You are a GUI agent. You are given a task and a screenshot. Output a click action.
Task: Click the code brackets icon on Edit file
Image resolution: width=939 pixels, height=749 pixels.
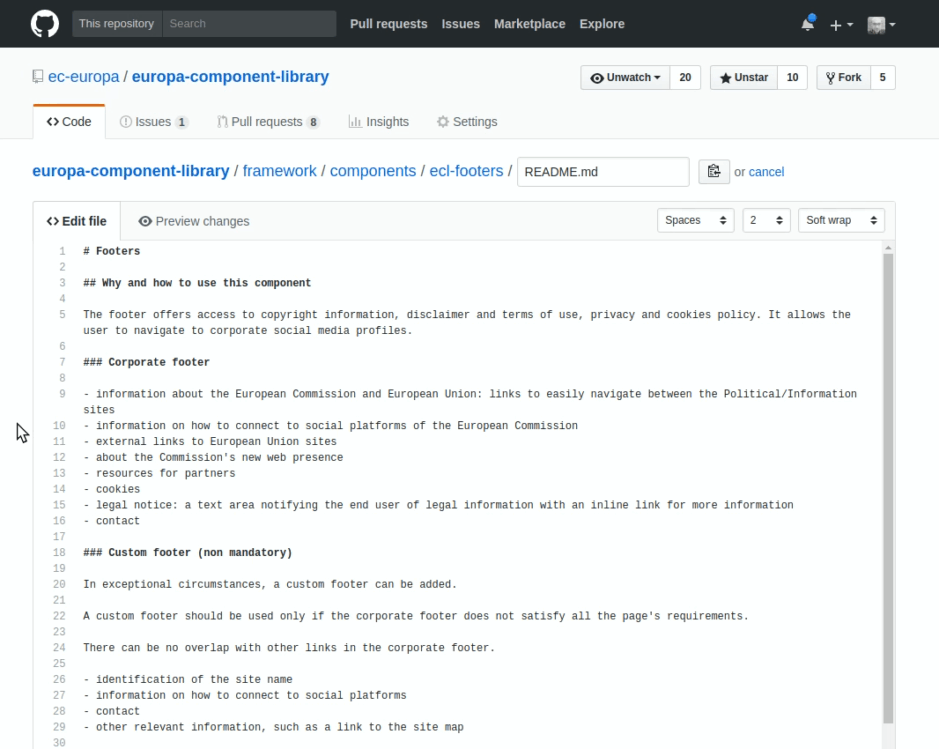(53, 221)
